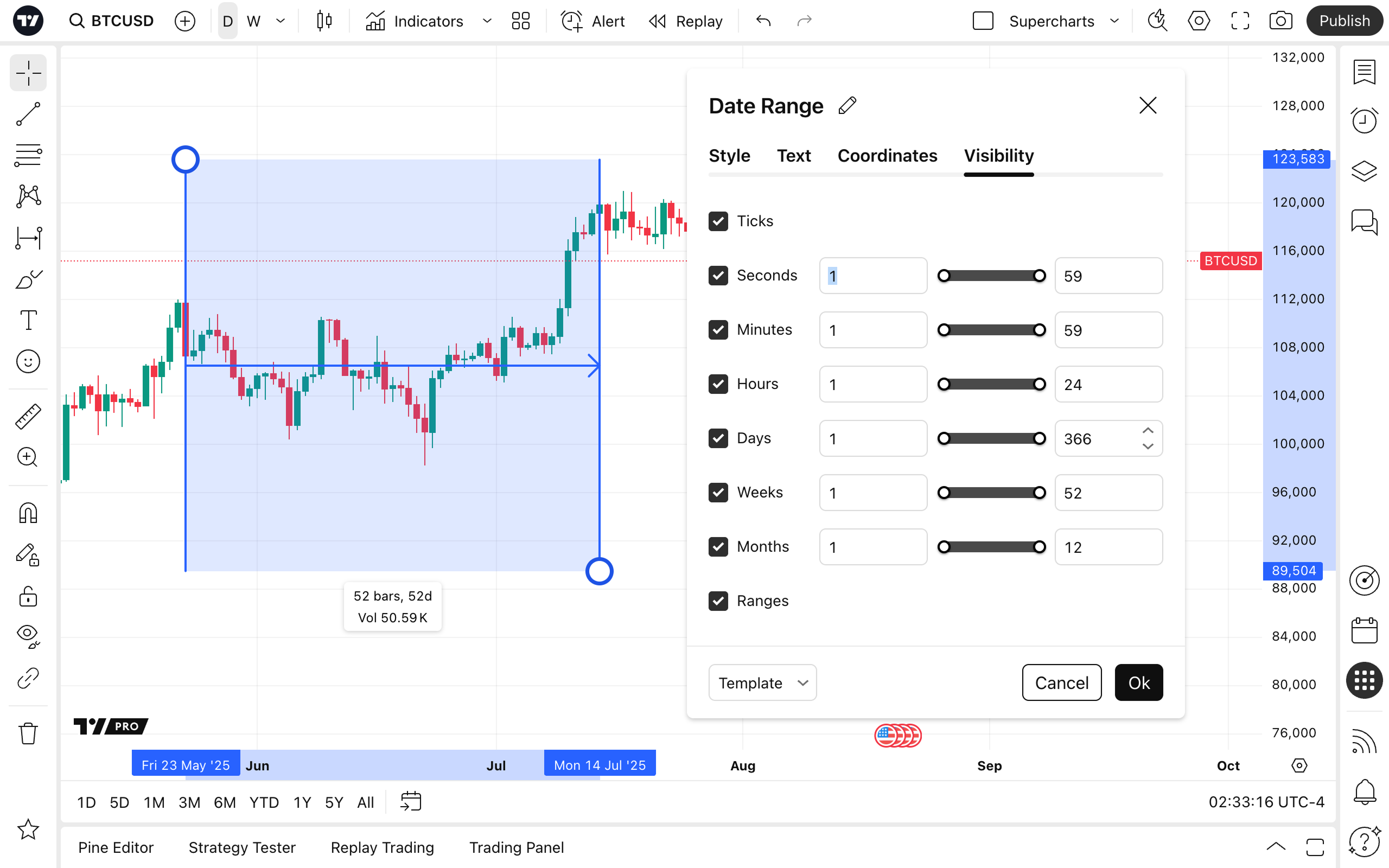This screenshot has height=868, width=1389.
Task: Switch to the Coordinates tab
Action: pos(887,156)
